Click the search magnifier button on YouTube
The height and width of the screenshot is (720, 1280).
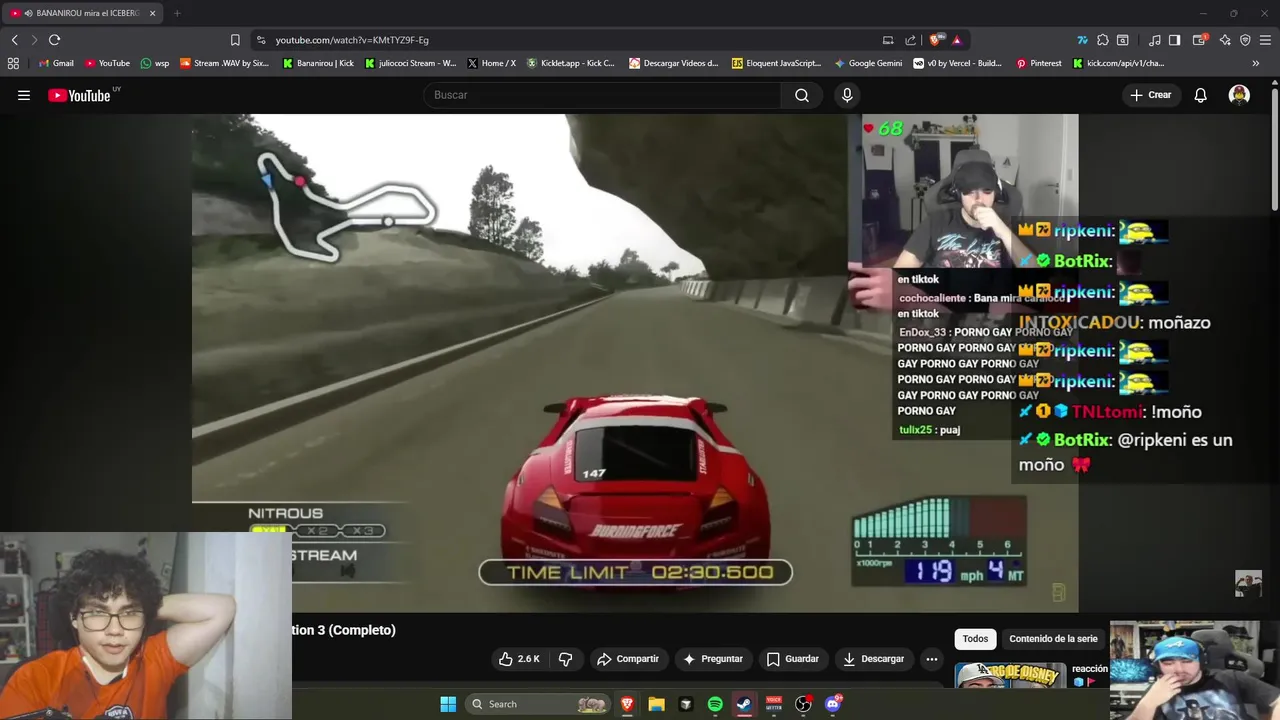point(802,95)
